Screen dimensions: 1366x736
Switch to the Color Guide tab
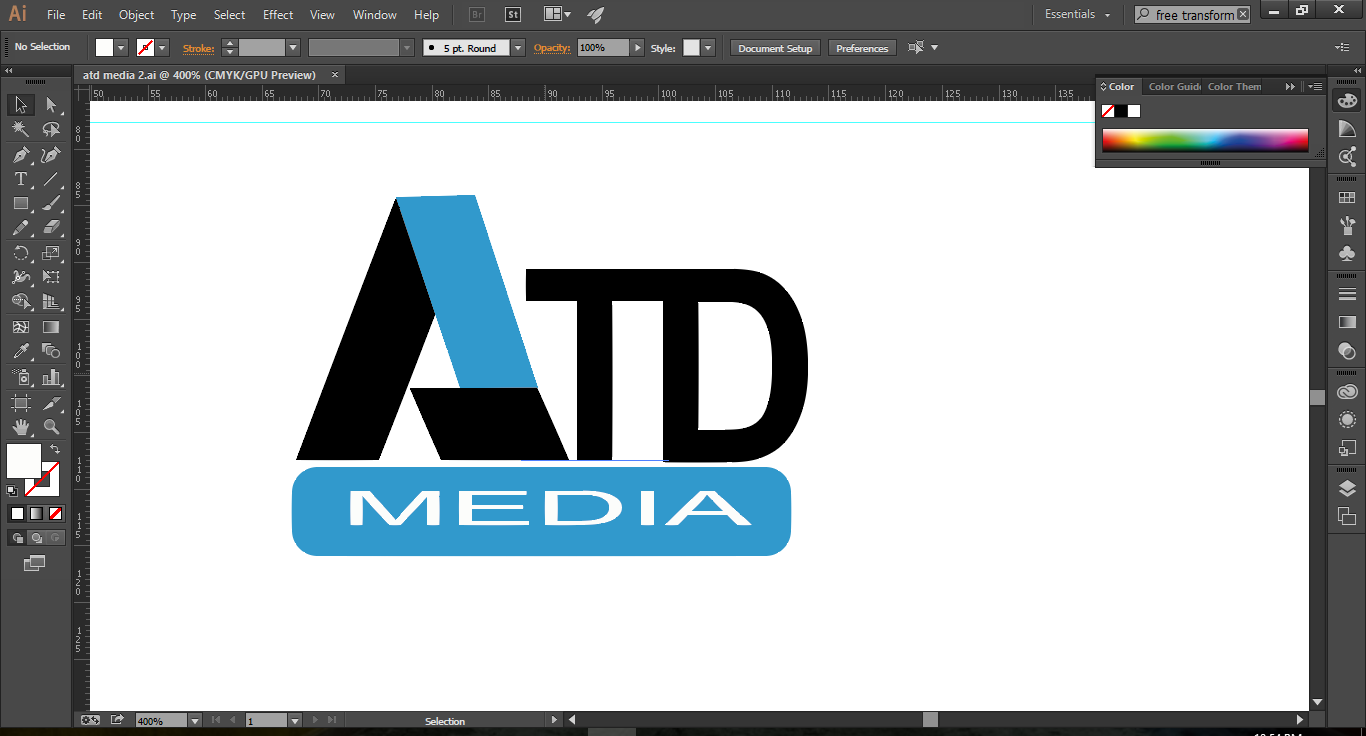(x=1174, y=86)
